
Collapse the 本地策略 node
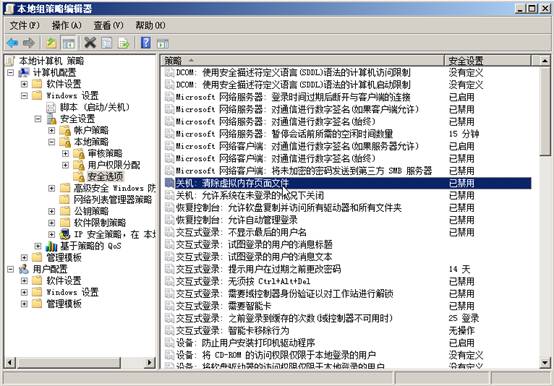52,142
